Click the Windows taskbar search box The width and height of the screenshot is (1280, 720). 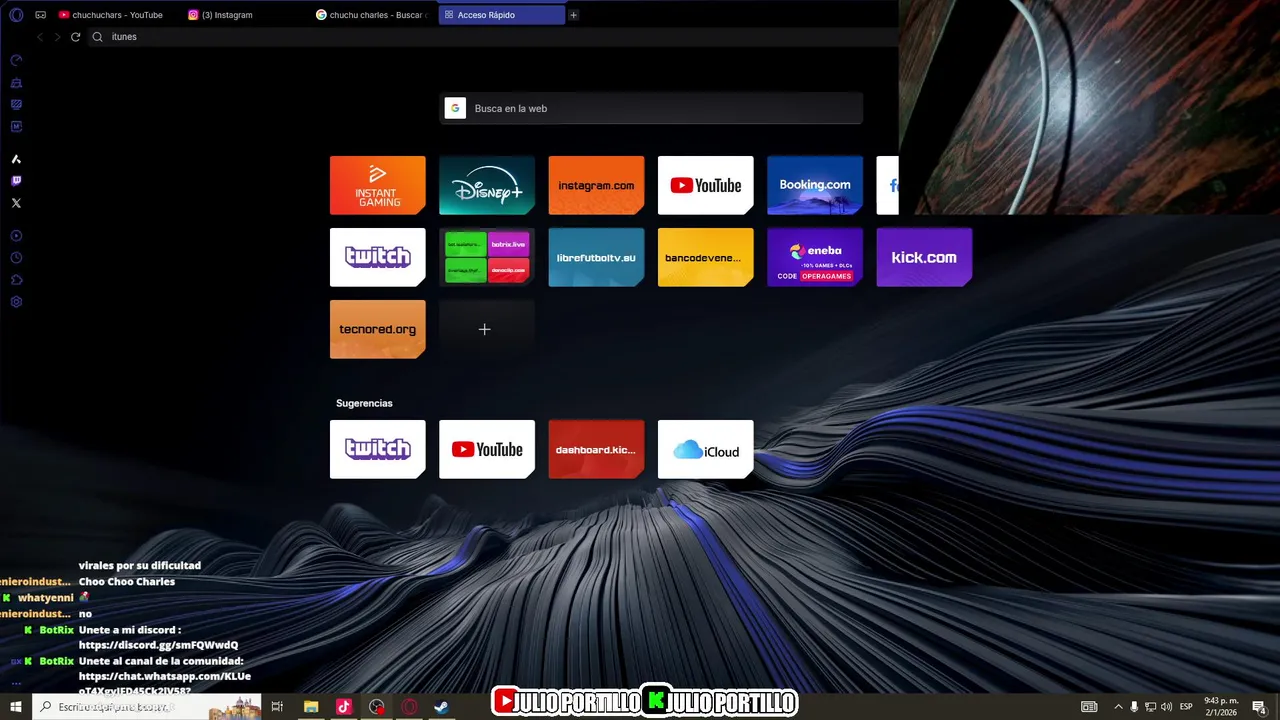click(x=147, y=707)
